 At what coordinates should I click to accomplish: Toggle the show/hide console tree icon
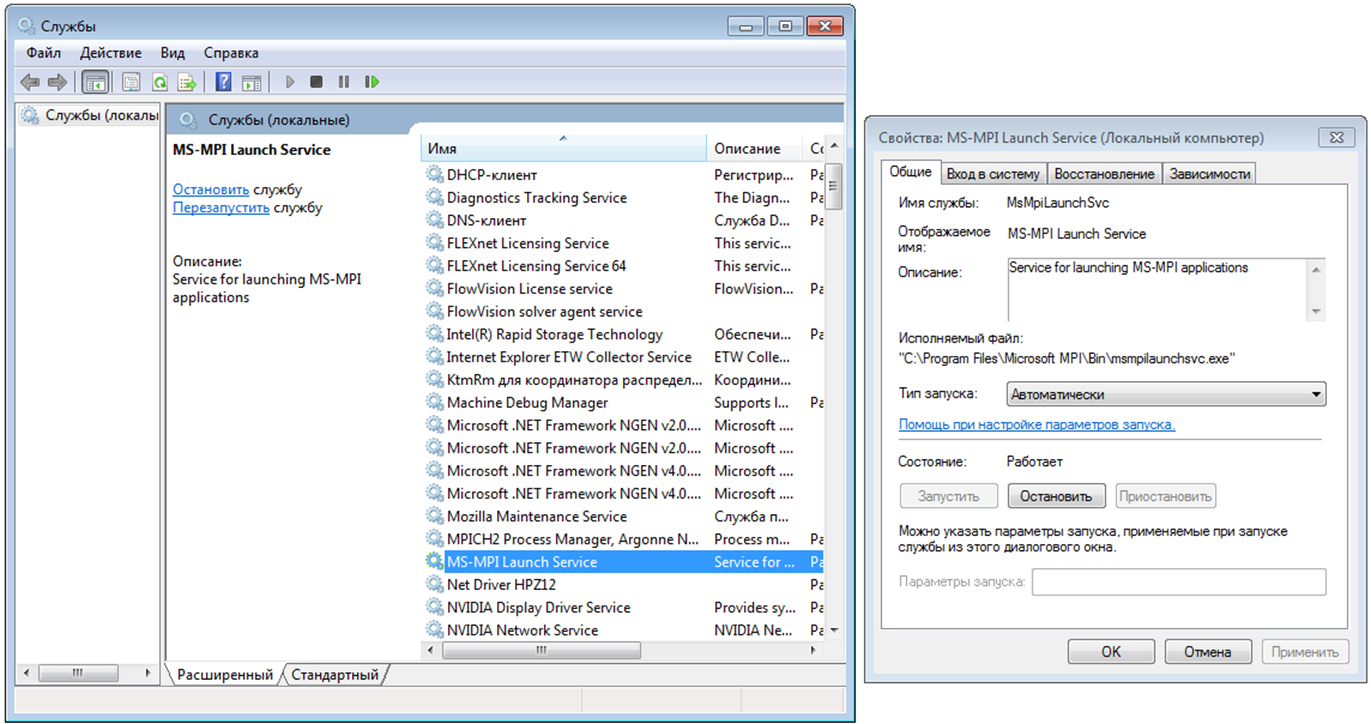(95, 82)
